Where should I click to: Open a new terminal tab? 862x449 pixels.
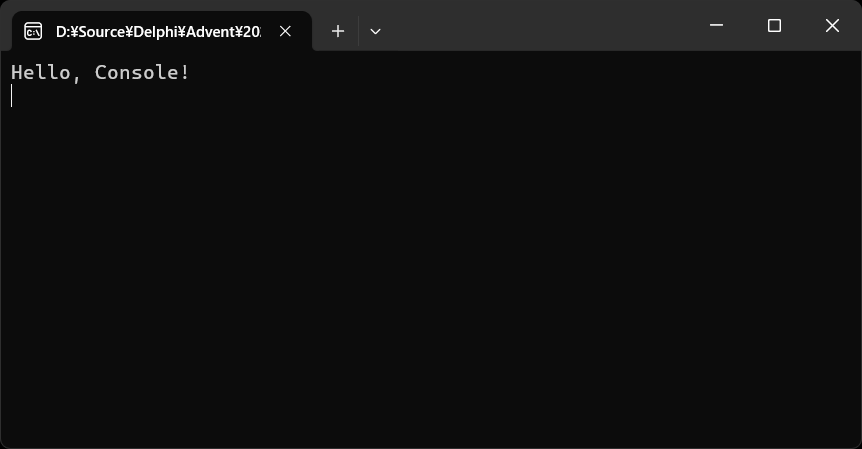(x=338, y=31)
